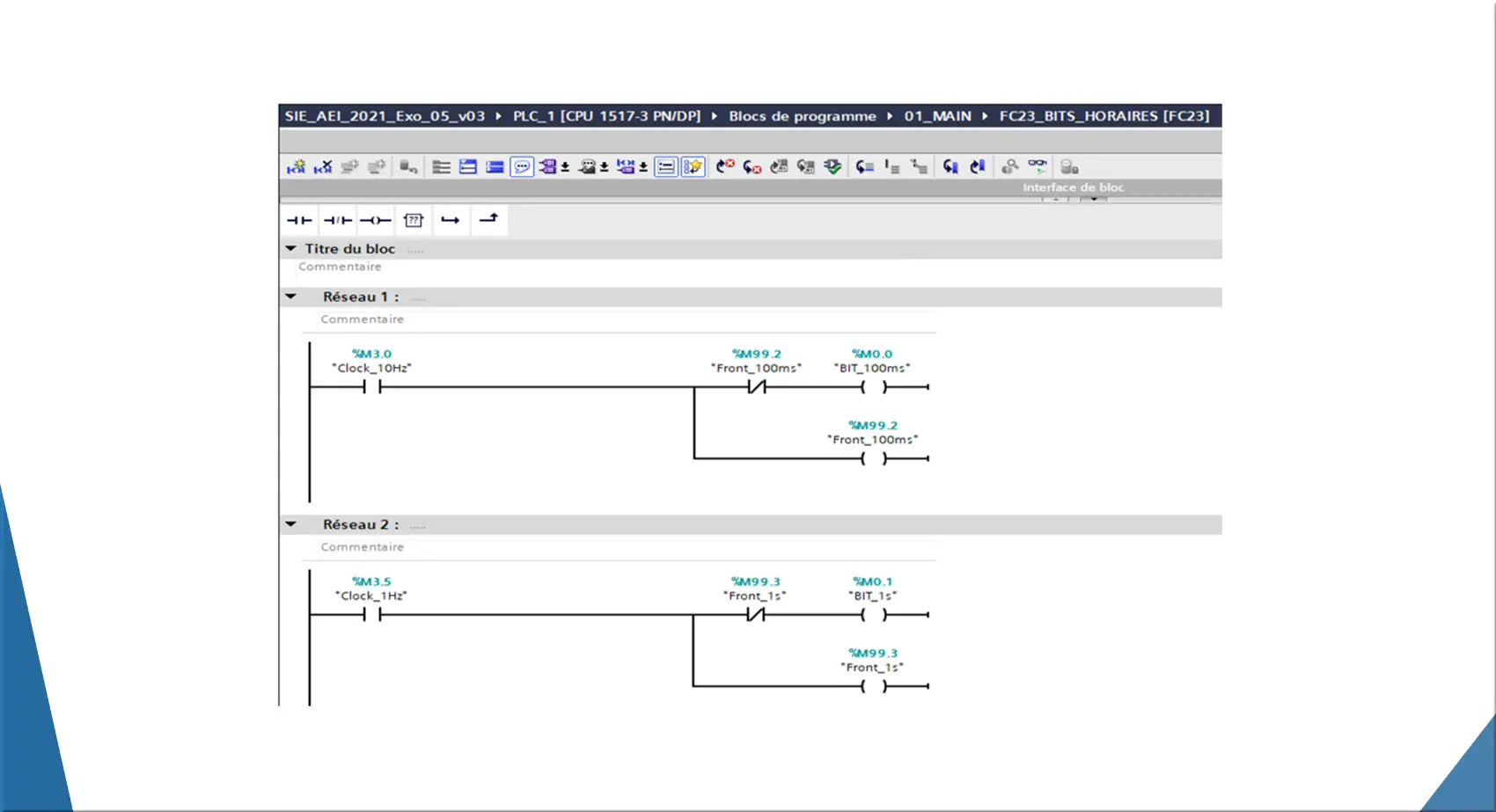Open the Interface de bloc panel
Viewport: 1496px width, 812px height.
tap(1073, 187)
